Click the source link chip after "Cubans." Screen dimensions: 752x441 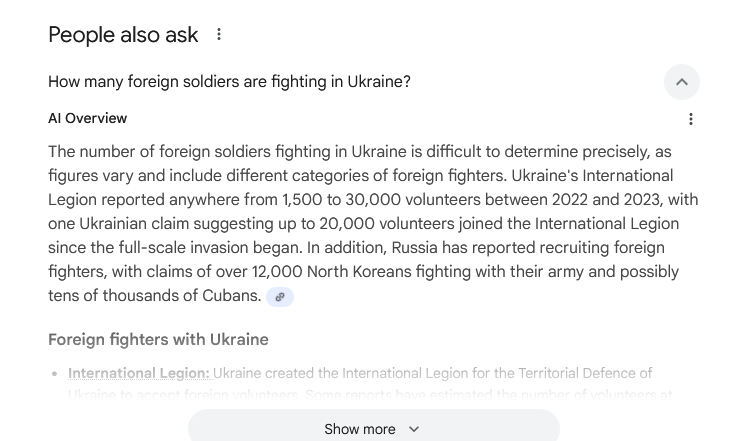pos(280,296)
